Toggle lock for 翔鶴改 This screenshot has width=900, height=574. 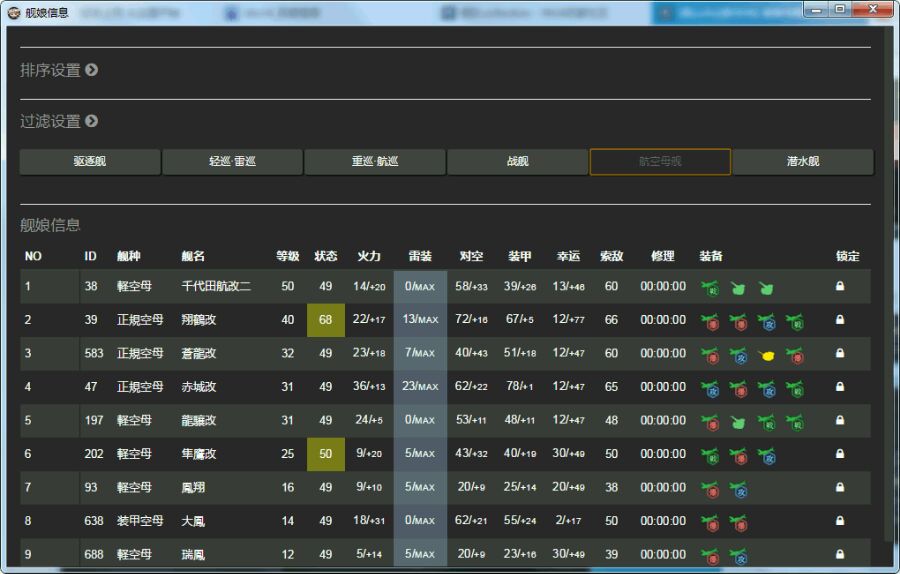tap(840, 319)
